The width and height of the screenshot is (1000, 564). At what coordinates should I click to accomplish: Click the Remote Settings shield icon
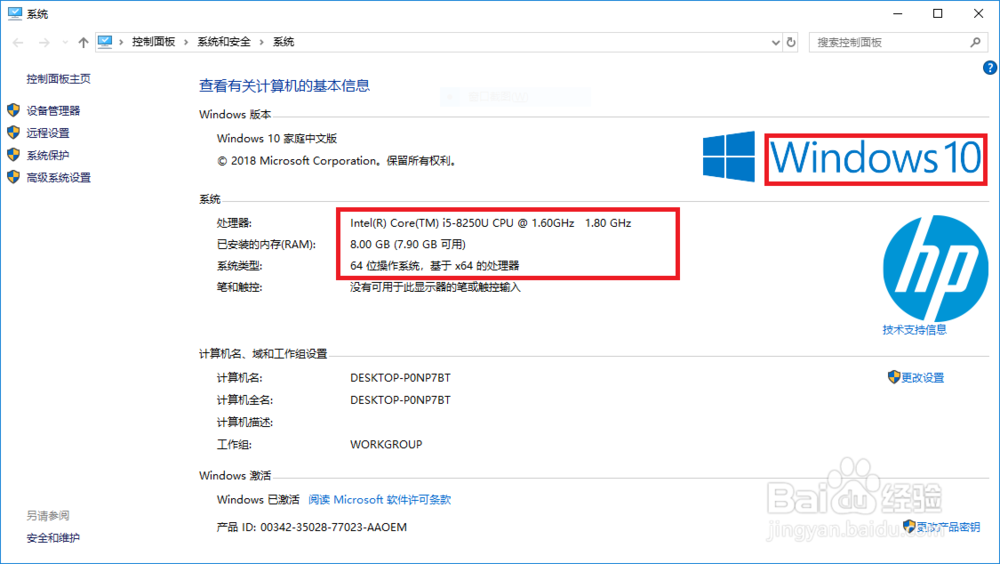(x=13, y=133)
